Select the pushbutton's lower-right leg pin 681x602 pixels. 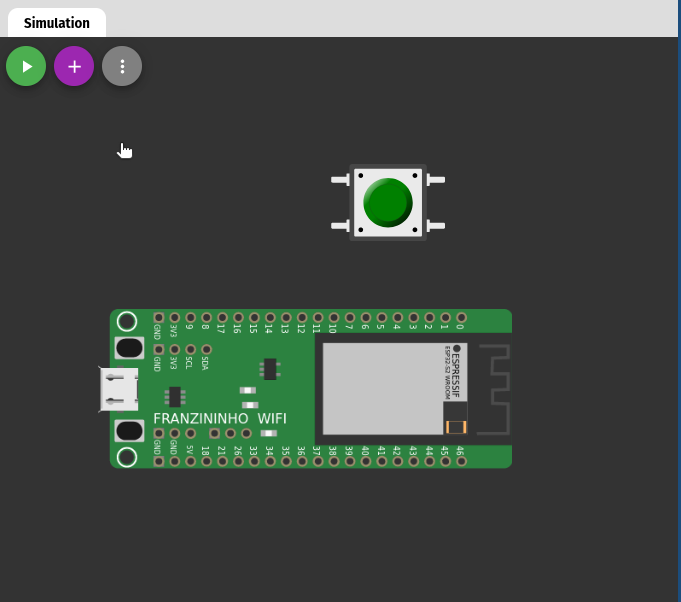click(x=436, y=225)
